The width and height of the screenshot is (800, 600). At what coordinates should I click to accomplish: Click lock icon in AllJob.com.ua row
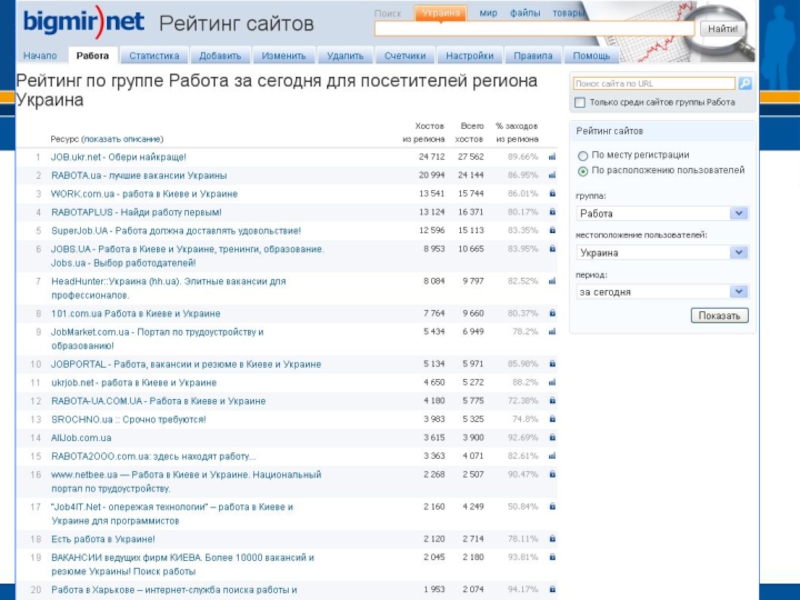[552, 438]
